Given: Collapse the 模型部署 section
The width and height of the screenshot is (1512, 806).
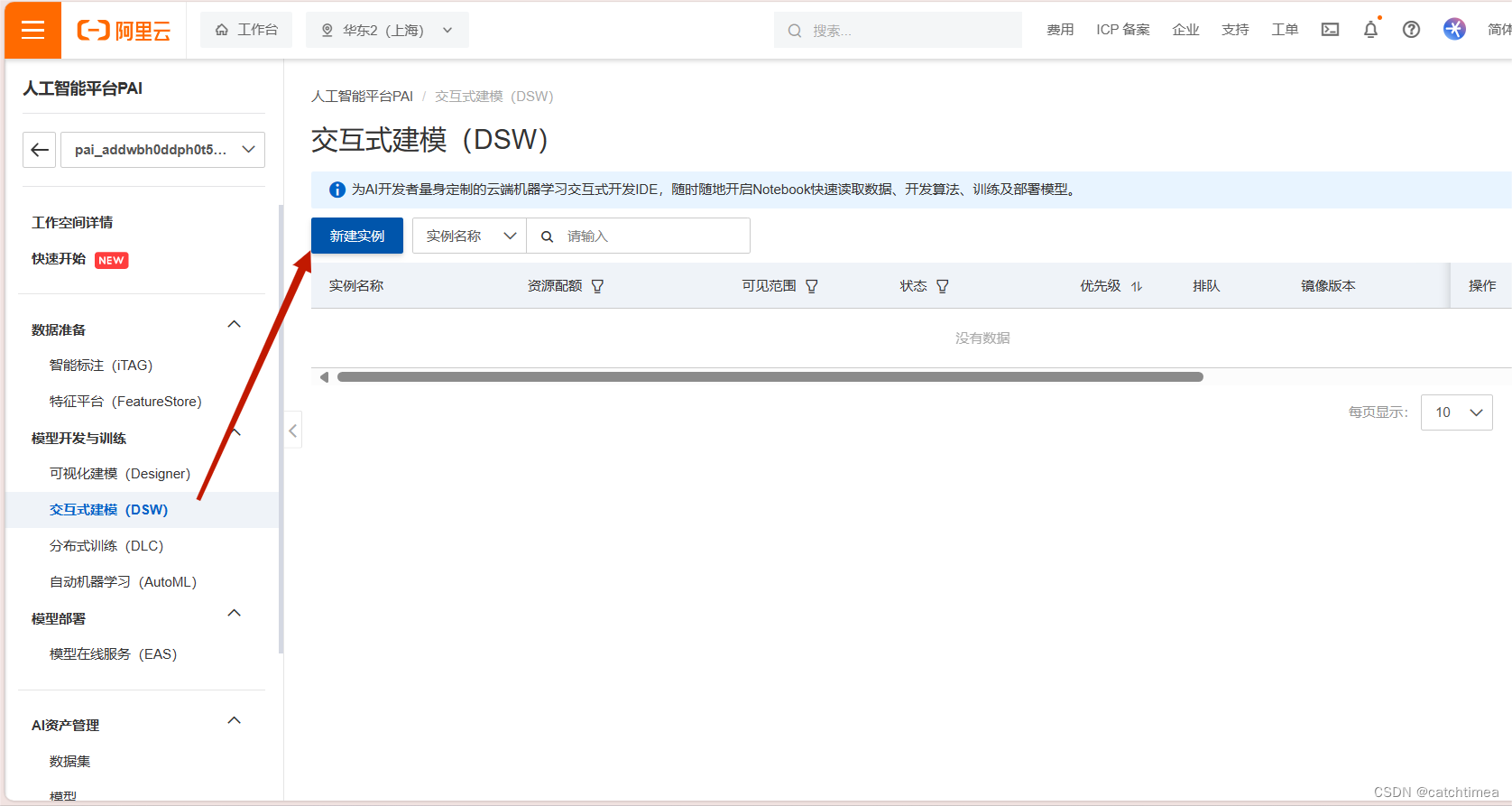Looking at the screenshot, I should pos(235,613).
